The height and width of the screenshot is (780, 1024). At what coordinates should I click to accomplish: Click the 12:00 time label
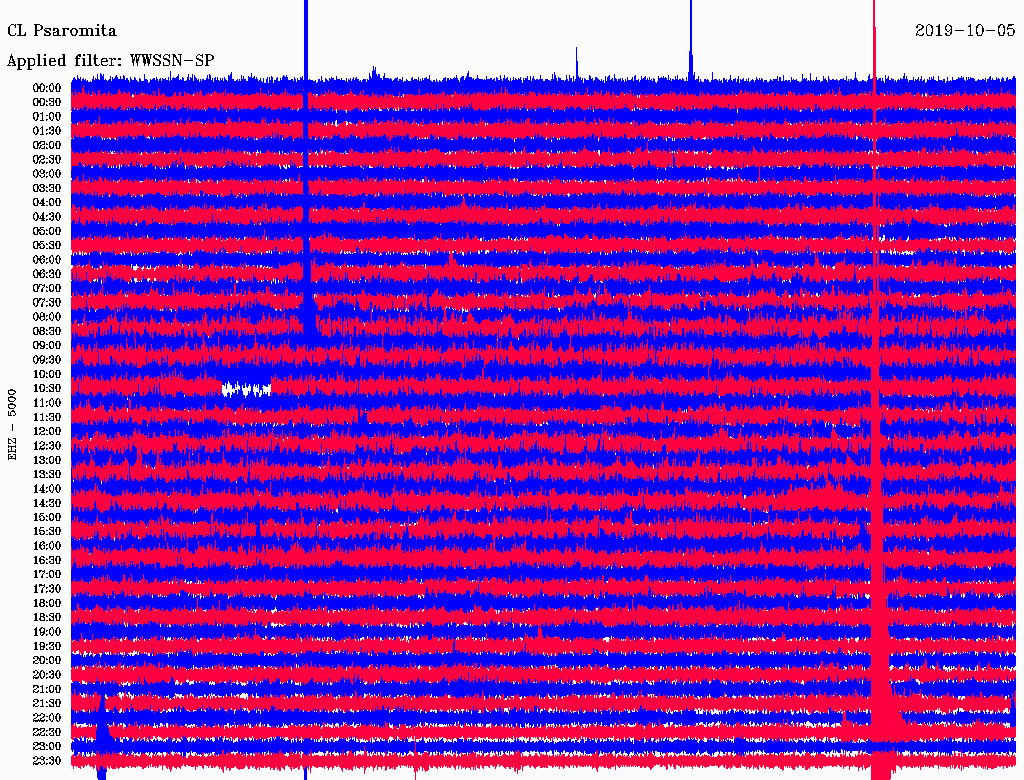coord(47,432)
